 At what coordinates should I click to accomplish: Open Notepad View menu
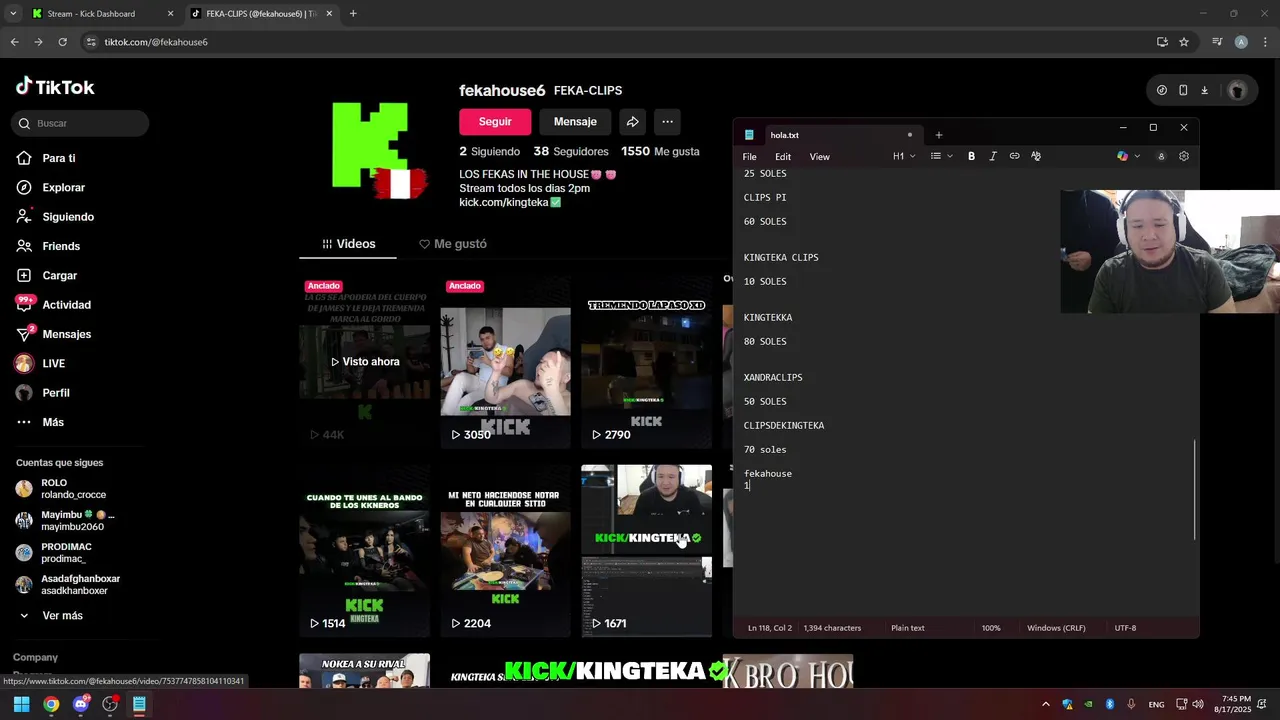pos(819,156)
